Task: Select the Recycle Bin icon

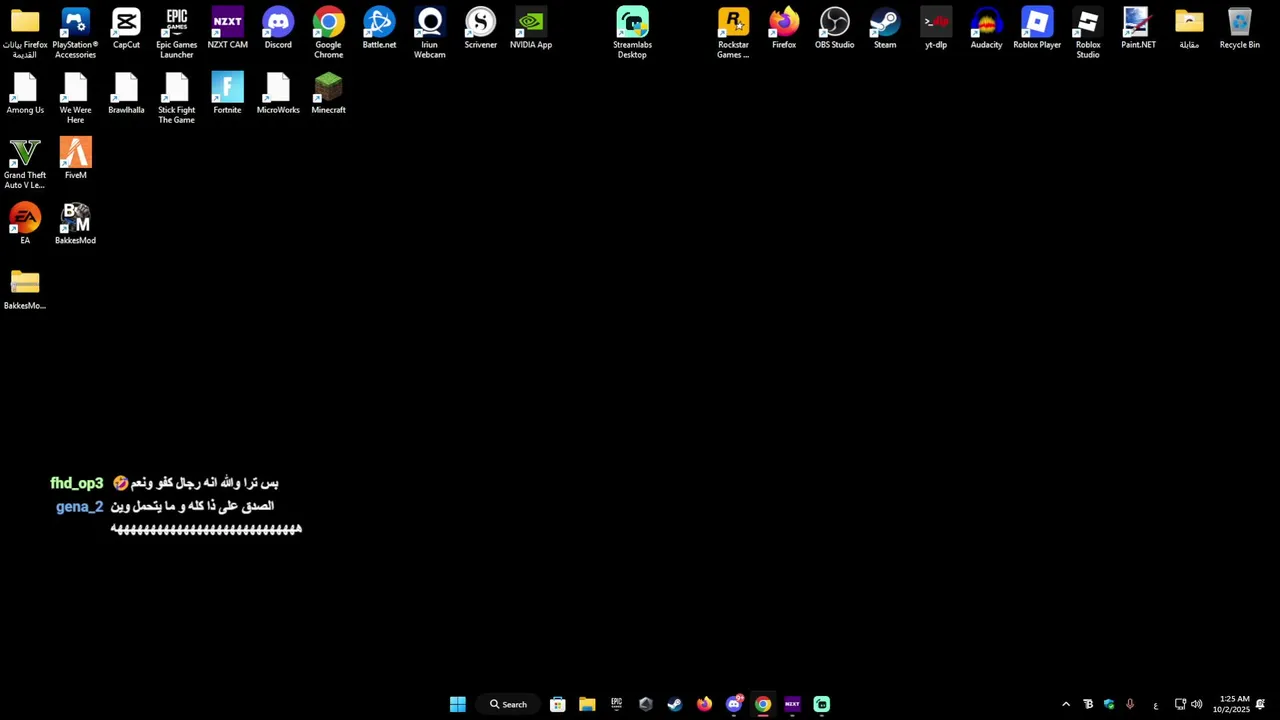Action: coord(1239,29)
